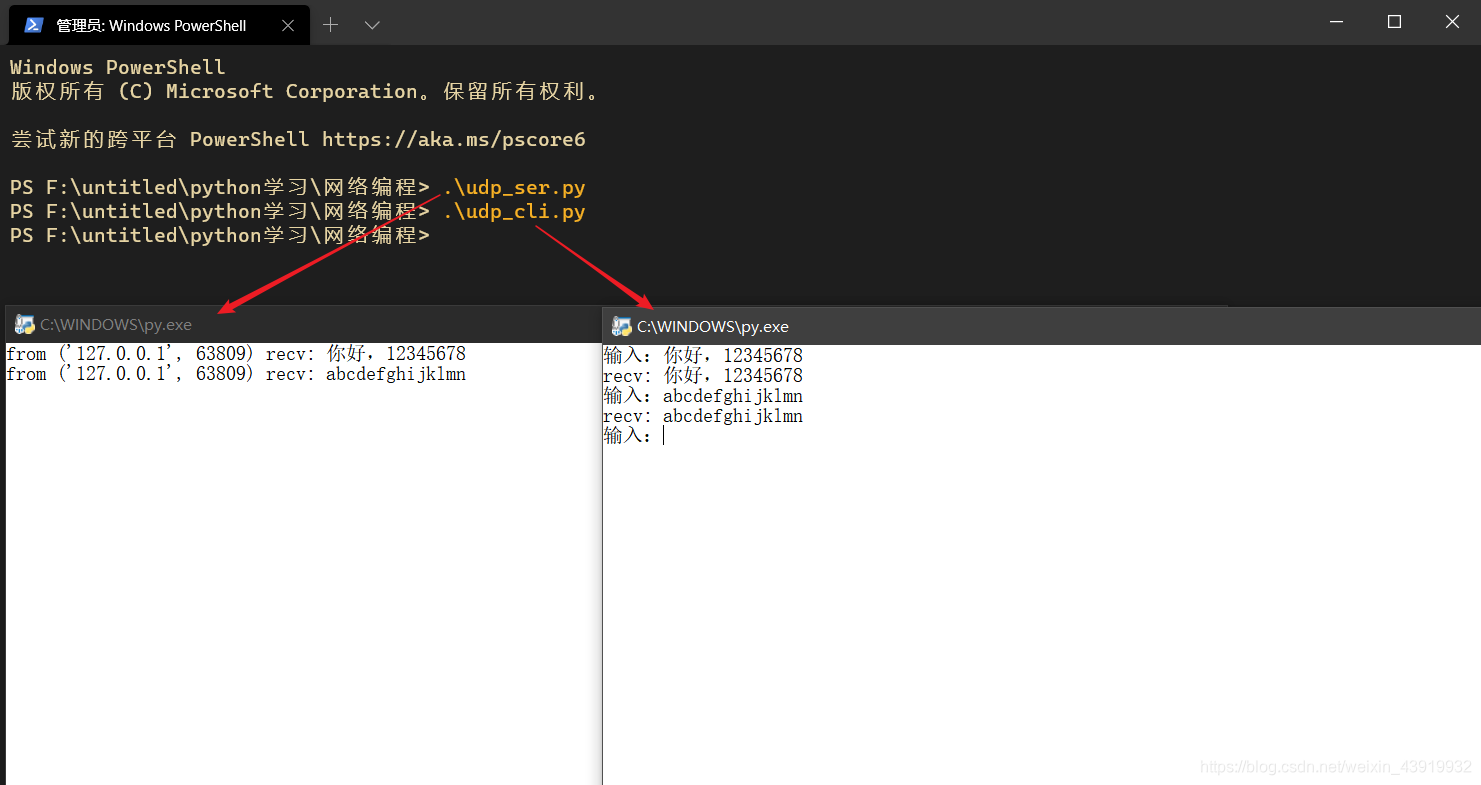This screenshot has height=785, width=1481.
Task: Click the client's last 输入: input prompt
Action: [x=633, y=435]
